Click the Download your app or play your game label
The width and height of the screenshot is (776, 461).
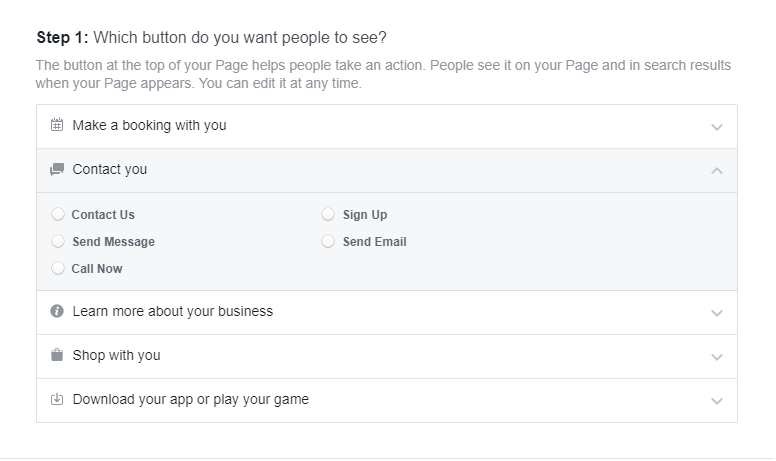pyautogui.click(x=191, y=400)
